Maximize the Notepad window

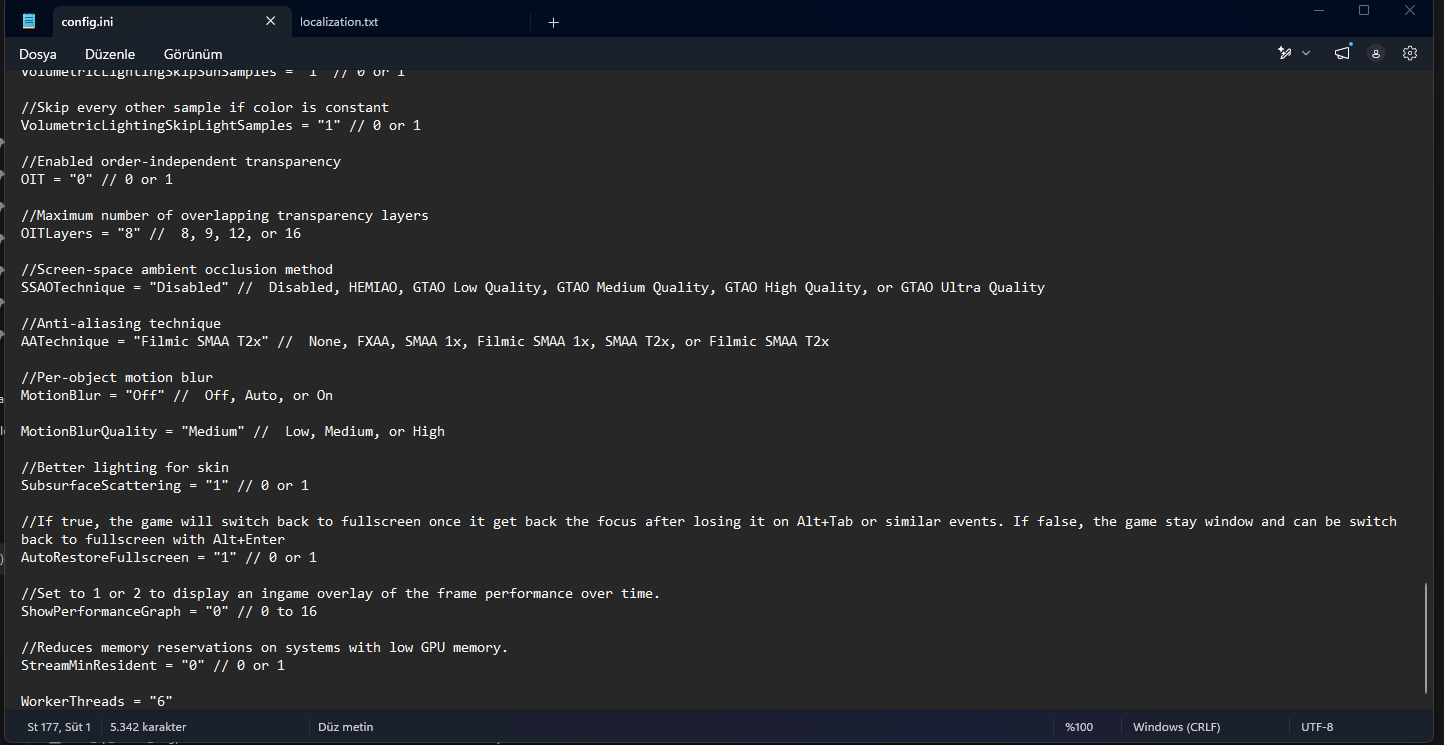pyautogui.click(x=1364, y=10)
